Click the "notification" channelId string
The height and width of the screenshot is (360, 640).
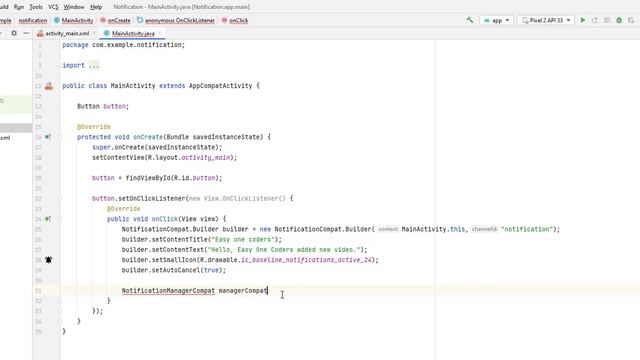[527, 229]
